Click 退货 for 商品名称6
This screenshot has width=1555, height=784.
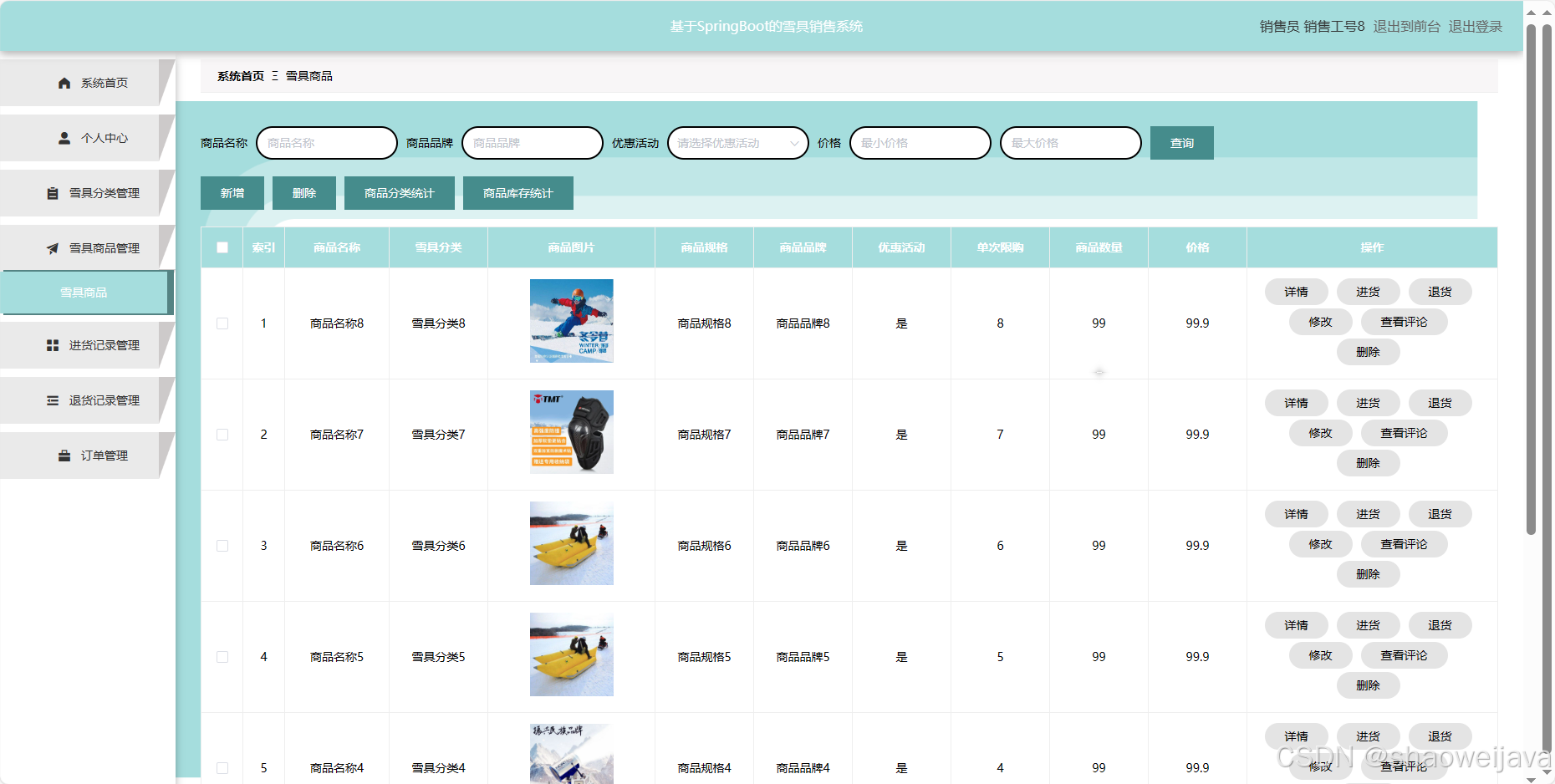pos(1440,514)
